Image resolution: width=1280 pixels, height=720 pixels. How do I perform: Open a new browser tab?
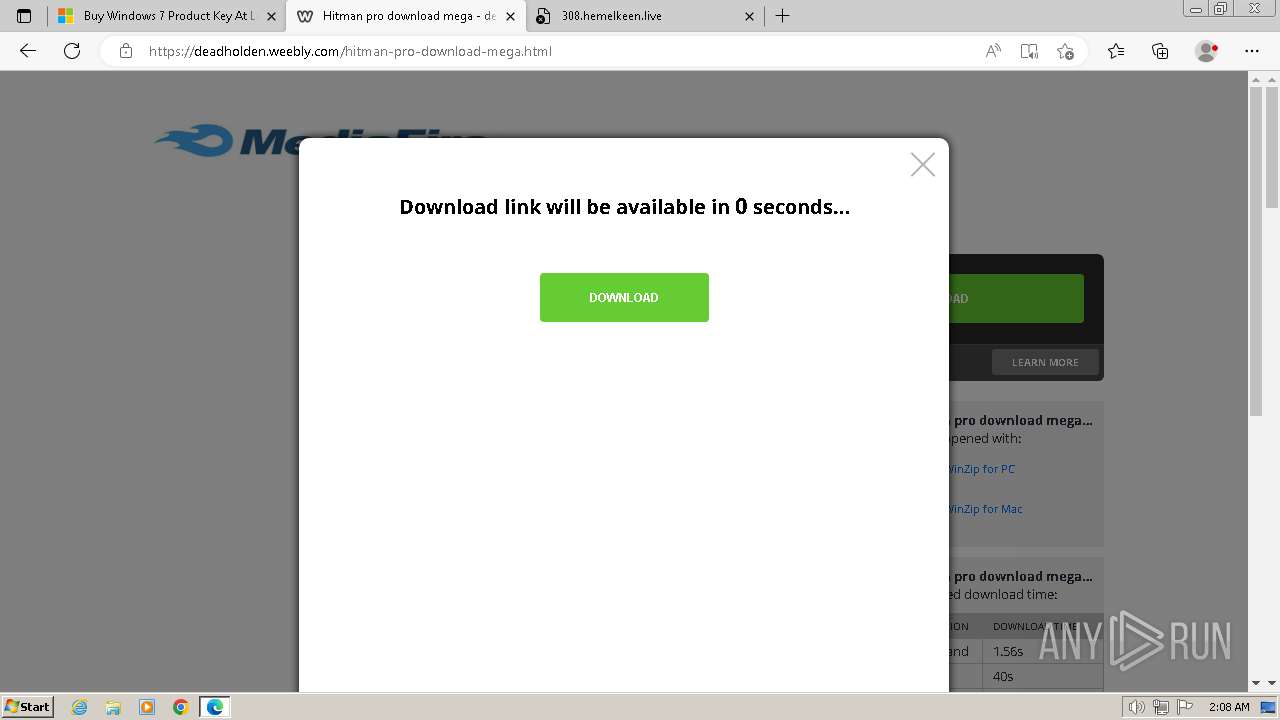783,16
